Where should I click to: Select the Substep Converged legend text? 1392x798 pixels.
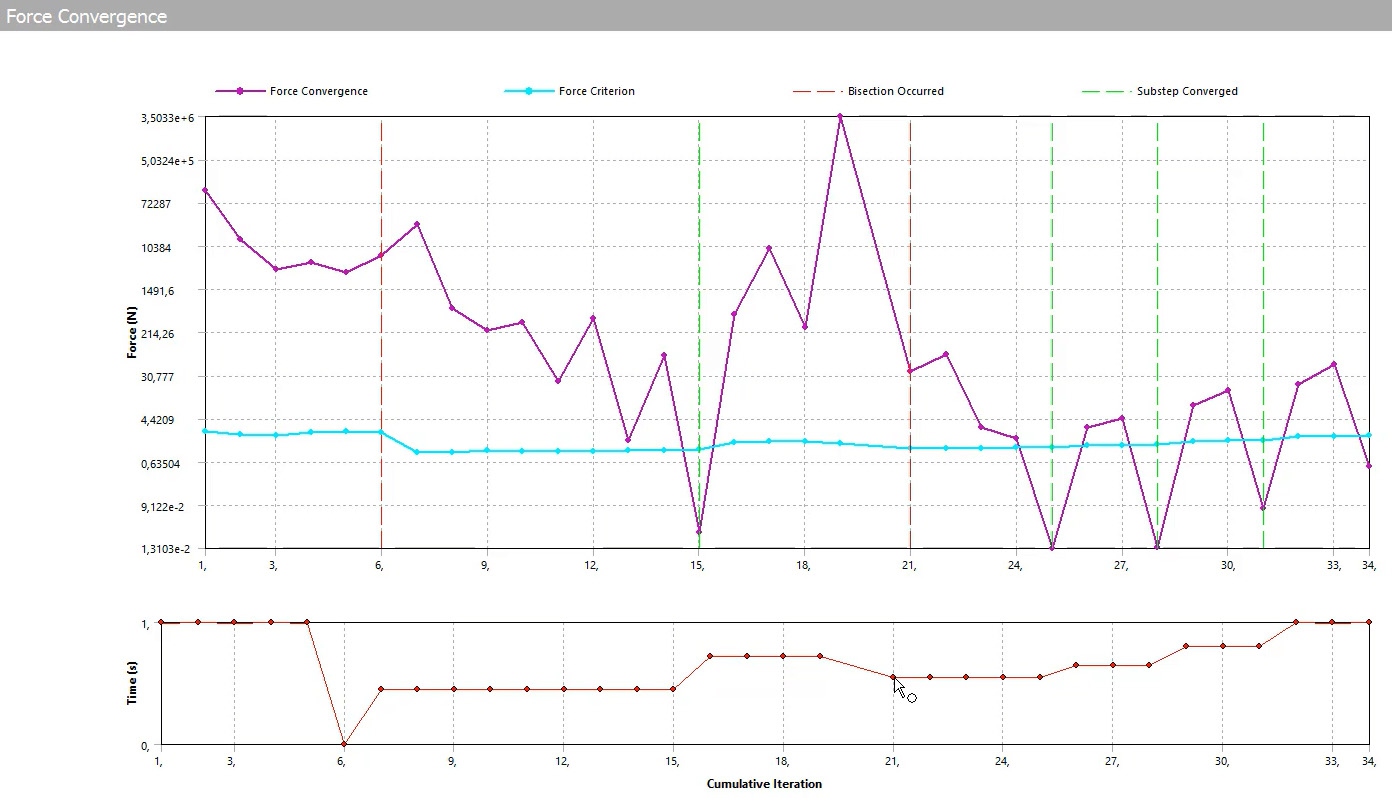(x=1187, y=91)
